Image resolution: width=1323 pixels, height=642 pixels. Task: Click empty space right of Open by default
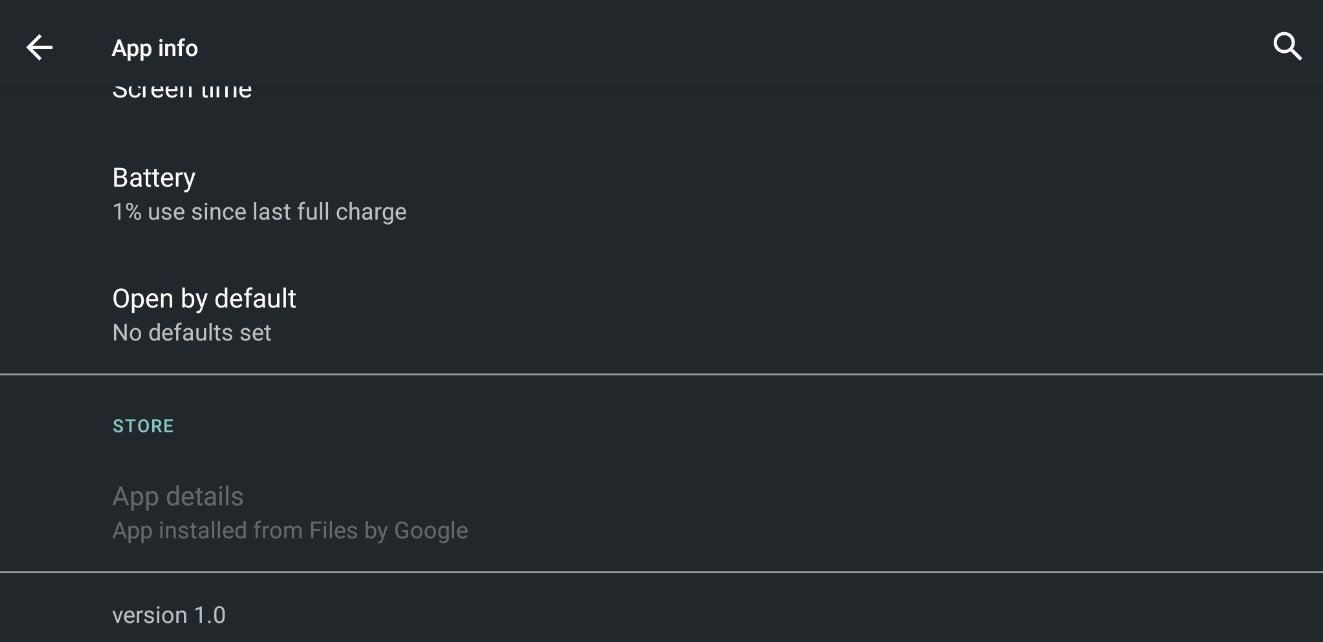click(x=850, y=314)
